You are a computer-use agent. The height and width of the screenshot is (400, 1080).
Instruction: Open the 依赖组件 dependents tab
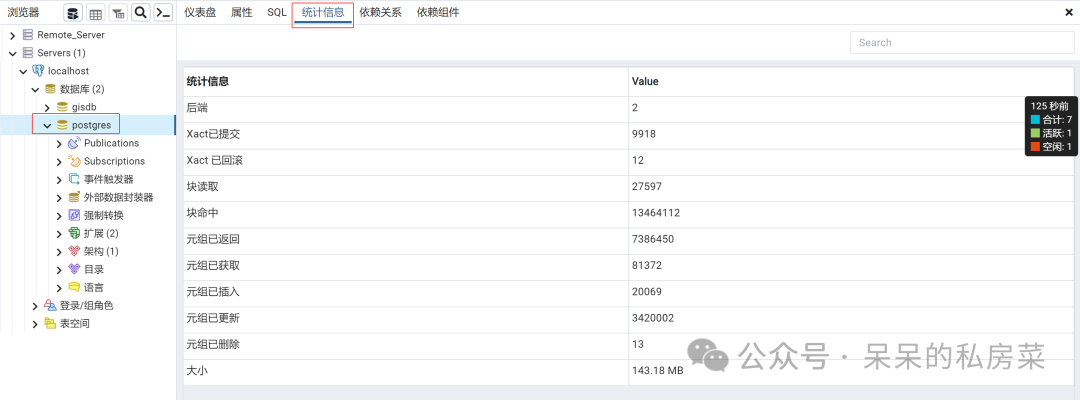pos(438,12)
